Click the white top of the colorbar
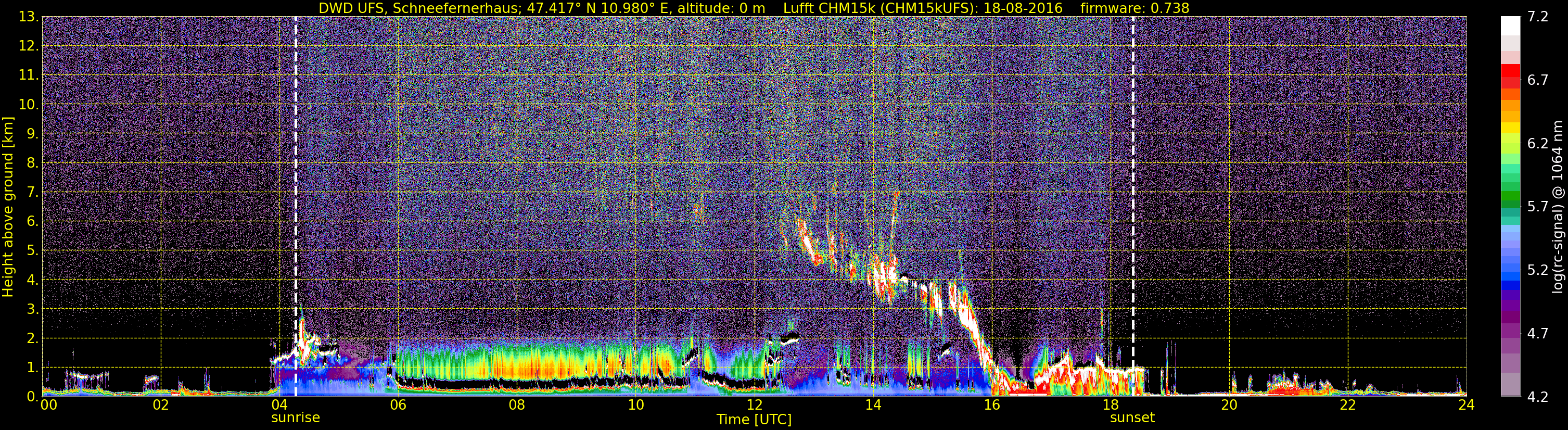Image resolution: width=1568 pixels, height=430 pixels. pos(1510,26)
